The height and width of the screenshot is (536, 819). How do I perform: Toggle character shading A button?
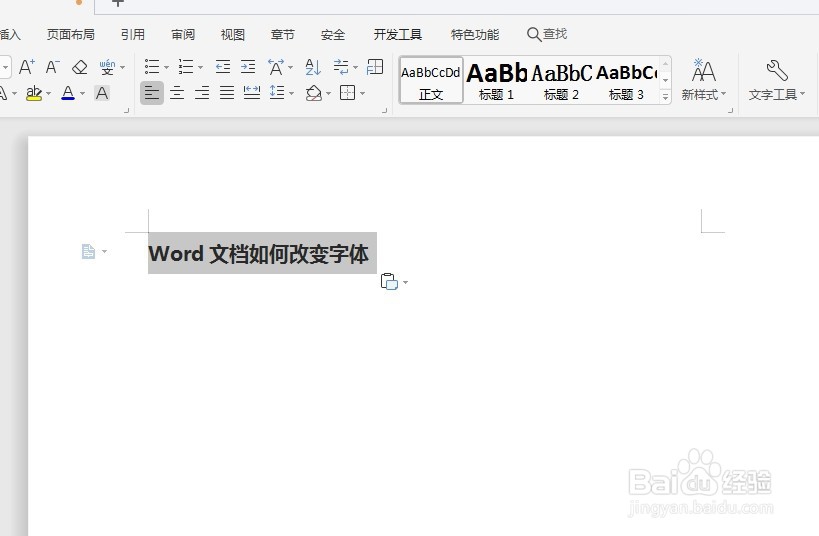[x=102, y=94]
